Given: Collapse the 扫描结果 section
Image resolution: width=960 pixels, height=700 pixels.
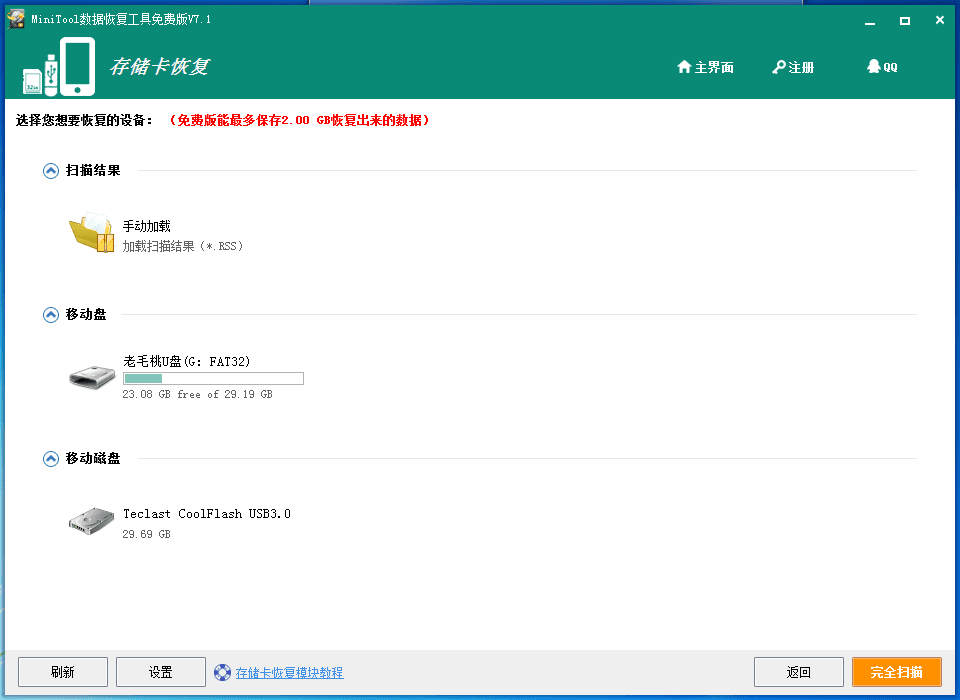Looking at the screenshot, I should (x=51, y=171).
